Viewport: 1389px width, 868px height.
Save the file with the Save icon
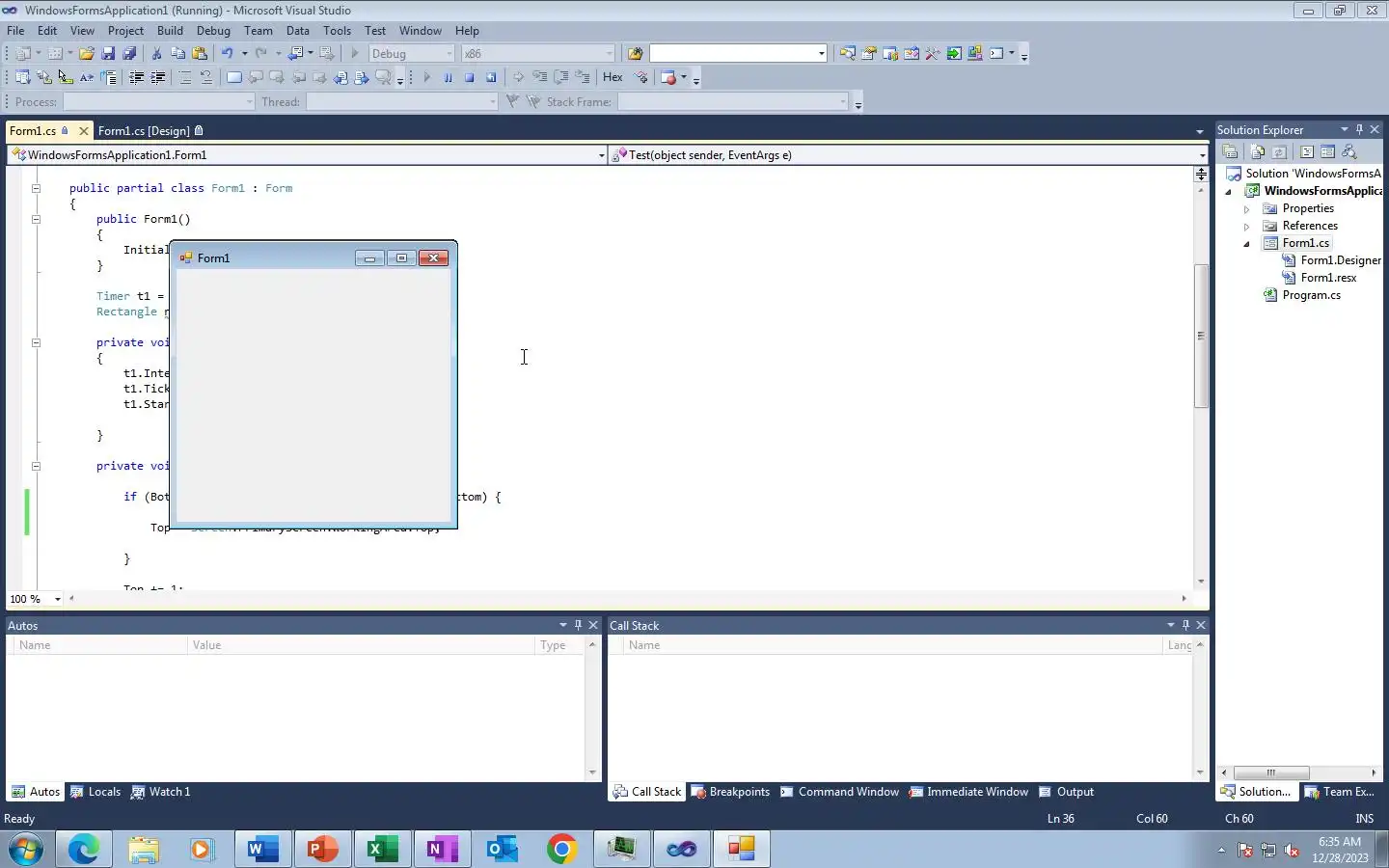pos(108,54)
